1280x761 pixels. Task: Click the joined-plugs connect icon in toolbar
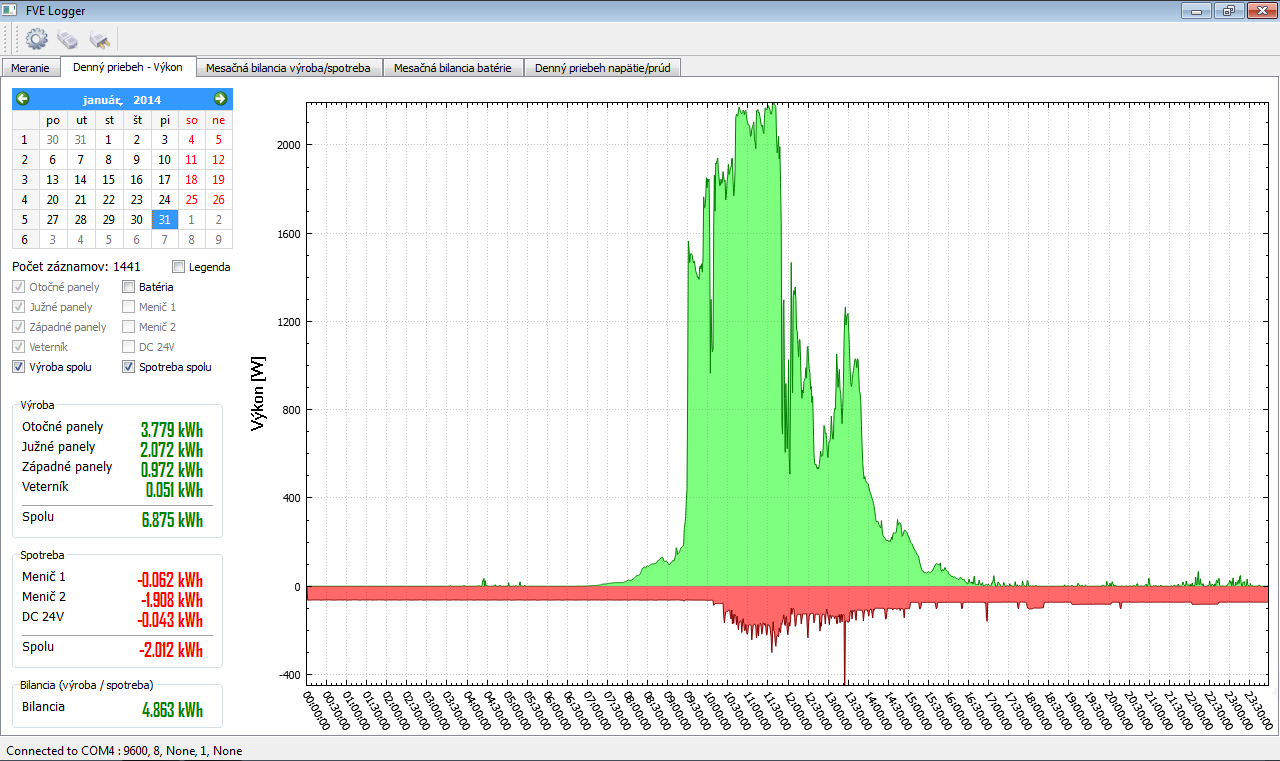pos(67,39)
